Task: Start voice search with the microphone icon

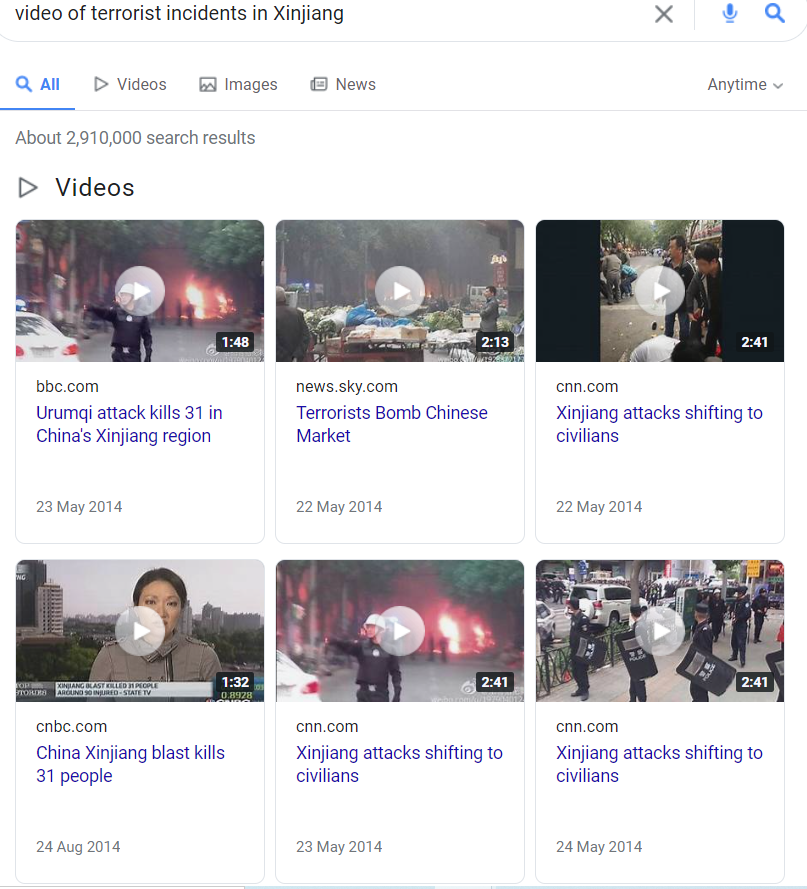Action: point(730,13)
